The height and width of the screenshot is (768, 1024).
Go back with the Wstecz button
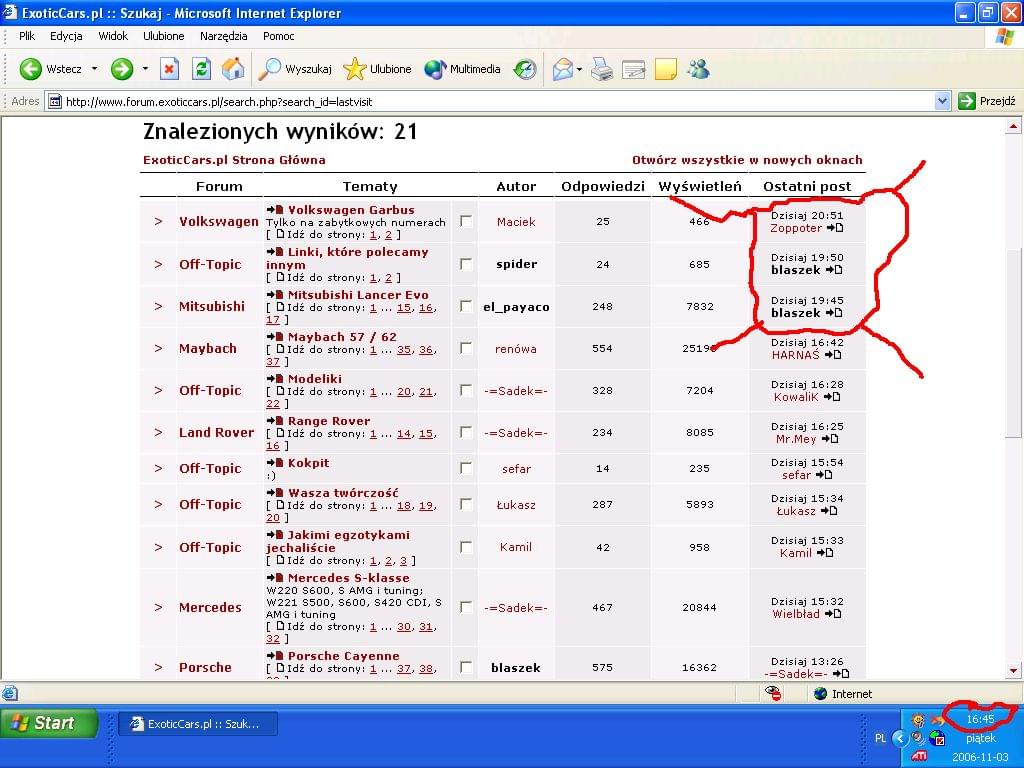[51, 69]
